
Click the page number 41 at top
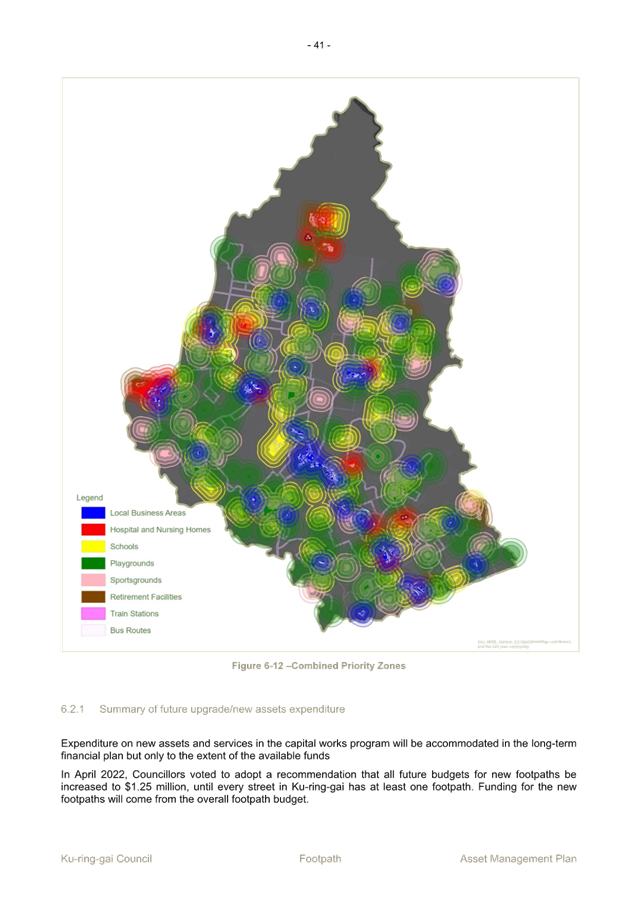[318, 45]
